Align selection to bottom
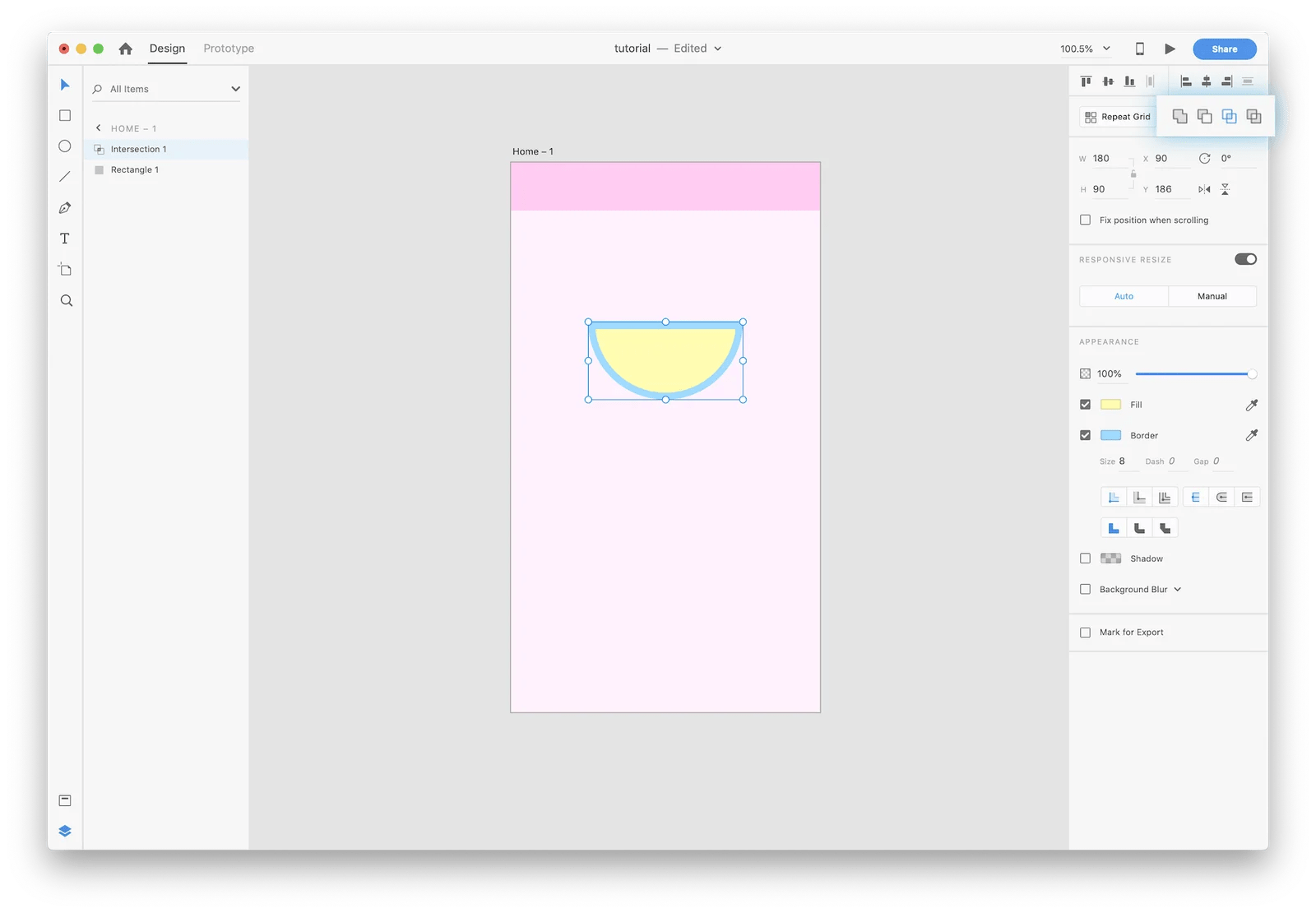Screen dimensions: 1316x913 tap(1129, 81)
